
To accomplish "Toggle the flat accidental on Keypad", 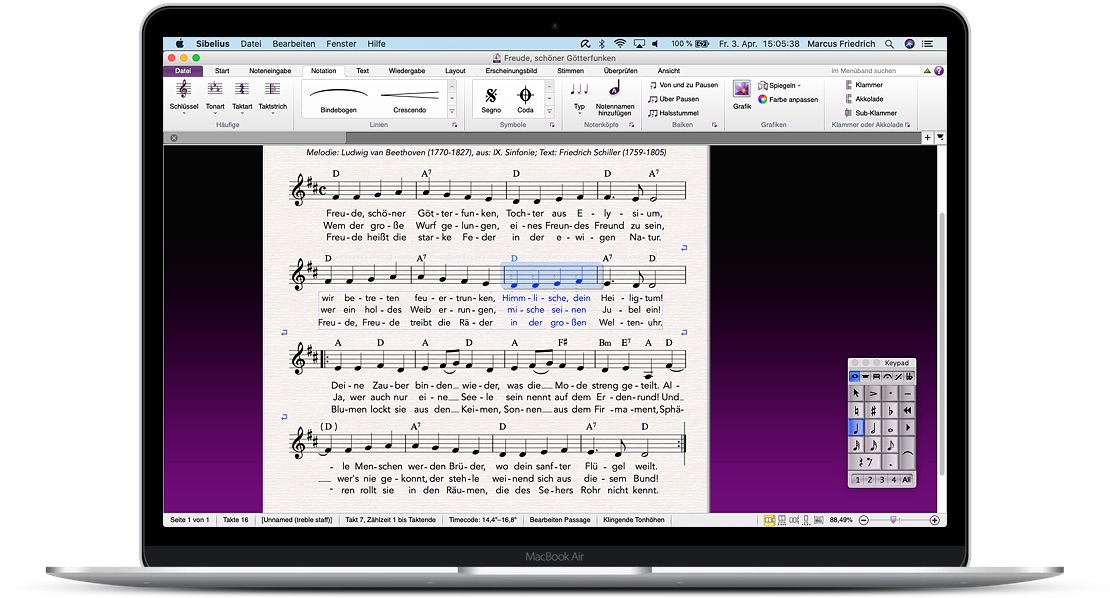I will click(891, 410).
